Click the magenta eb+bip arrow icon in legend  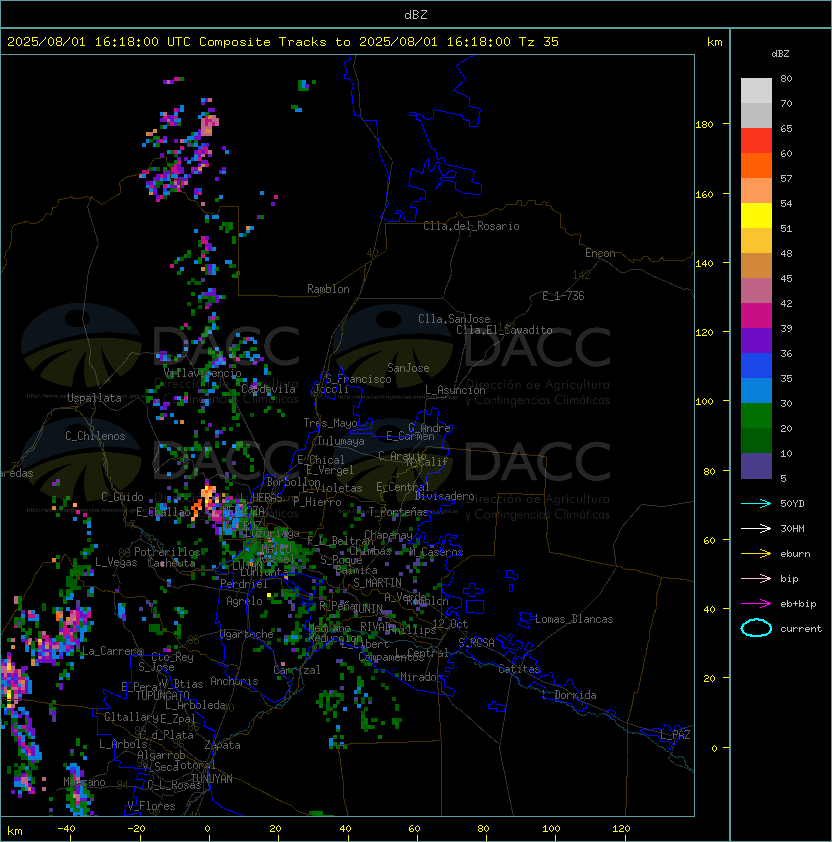tap(756, 604)
